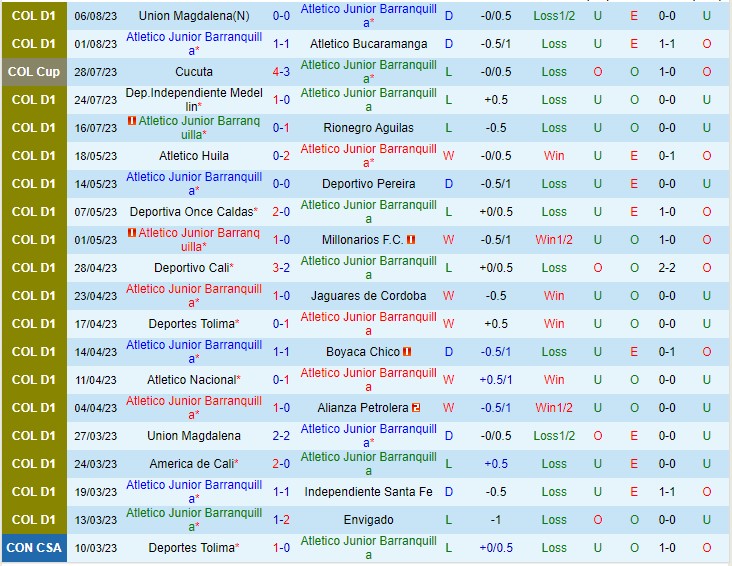Click the CON CSA league label

coord(34,548)
